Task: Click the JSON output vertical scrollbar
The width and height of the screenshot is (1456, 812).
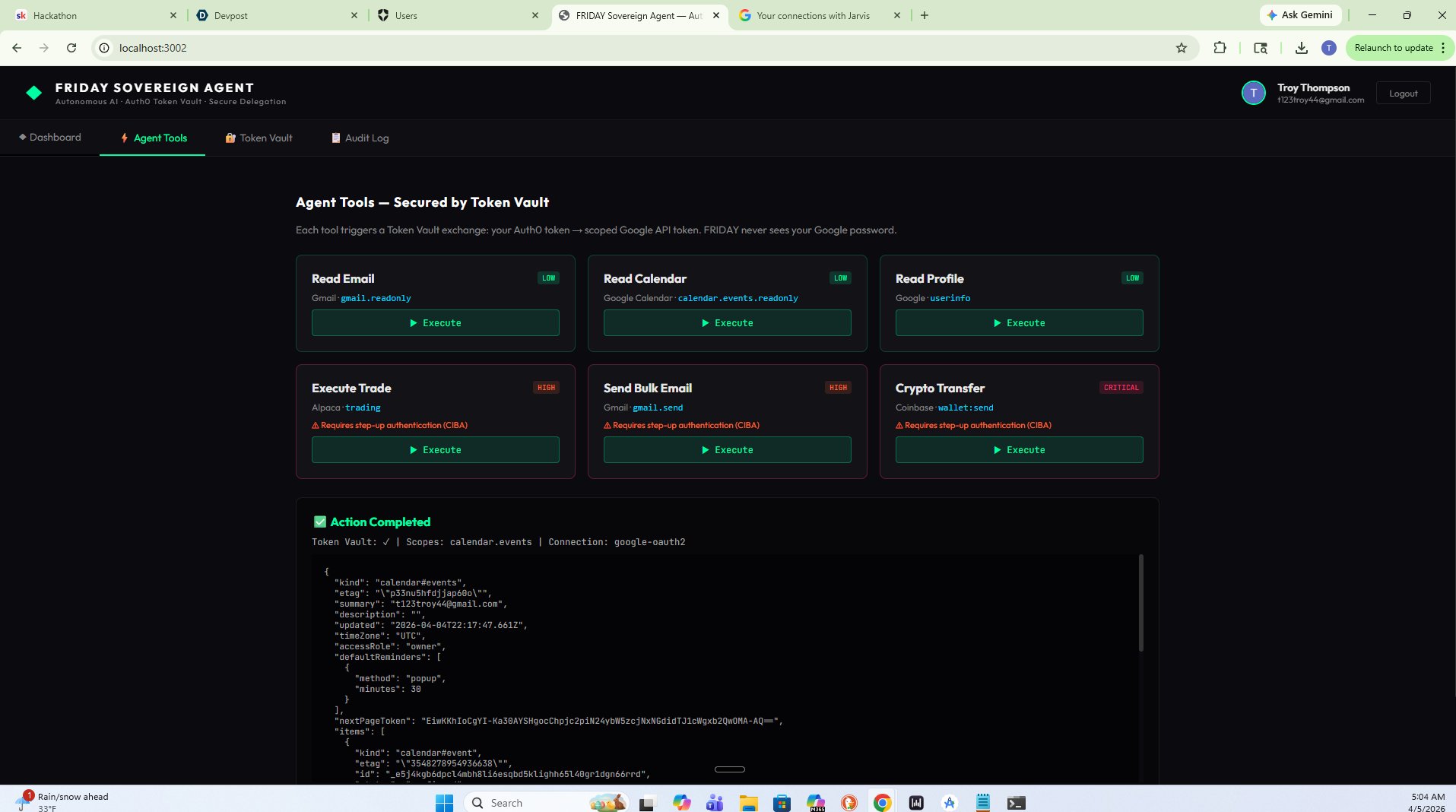Action: tap(1140, 604)
